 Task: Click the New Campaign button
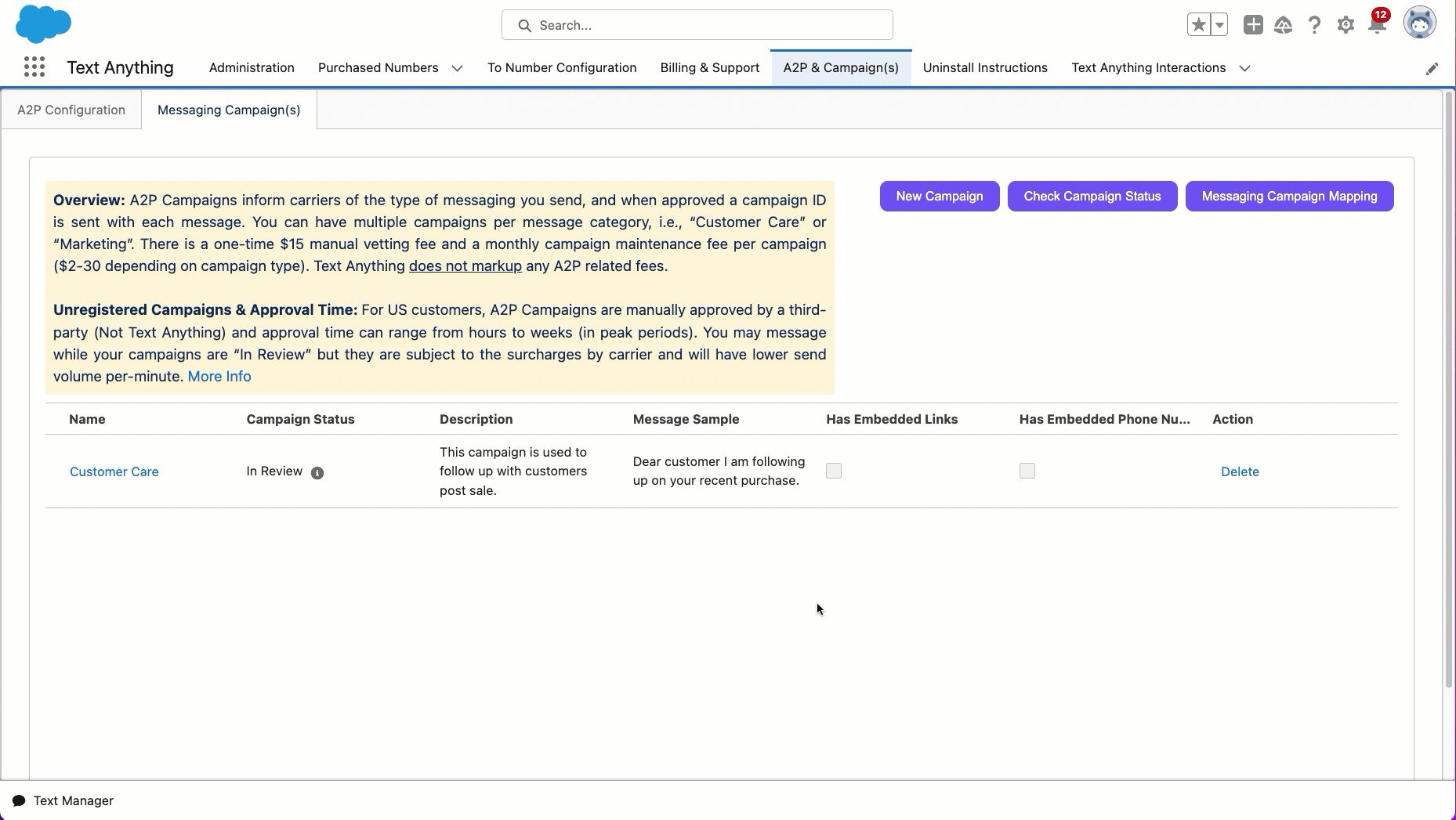coord(939,196)
